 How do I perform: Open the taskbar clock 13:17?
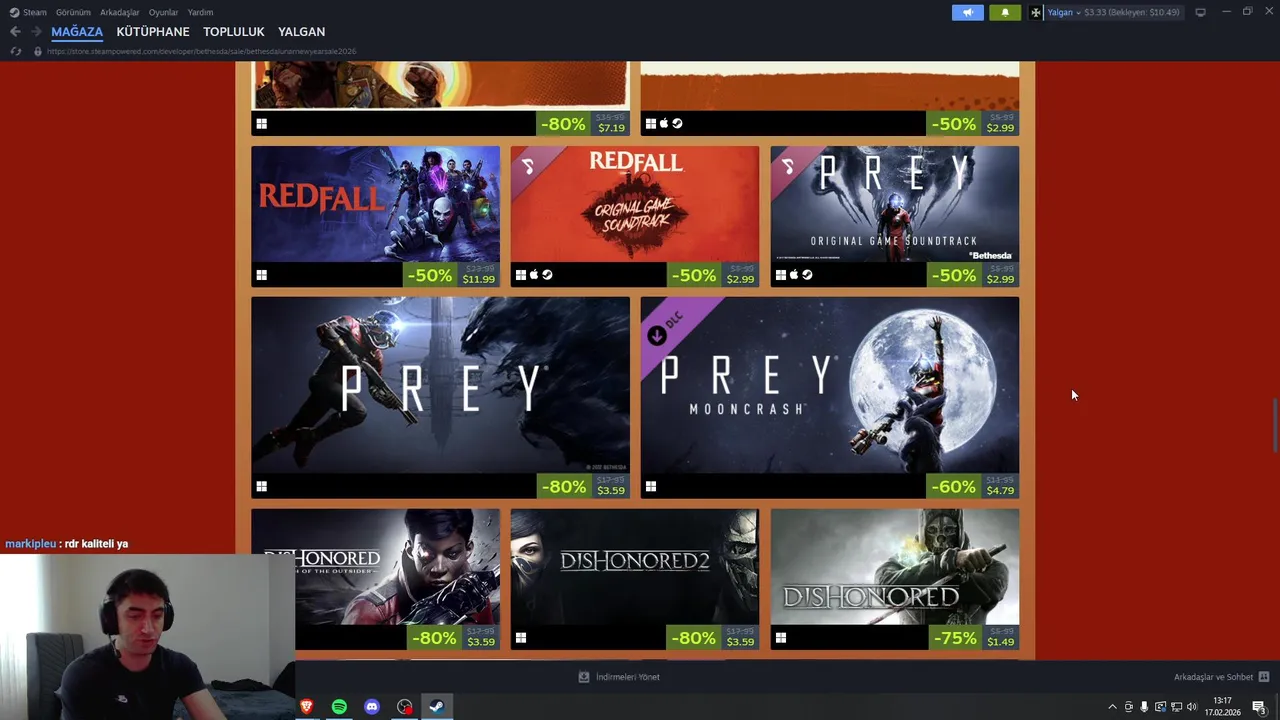click(x=1222, y=707)
